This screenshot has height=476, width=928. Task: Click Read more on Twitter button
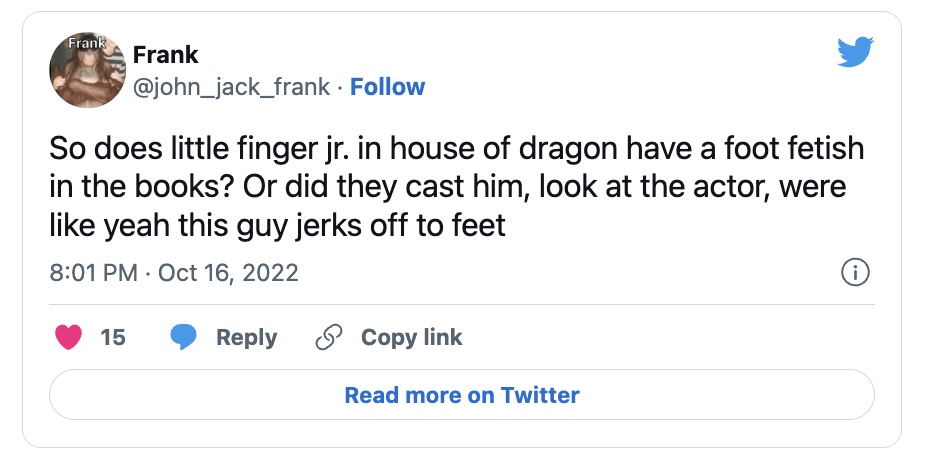[461, 395]
